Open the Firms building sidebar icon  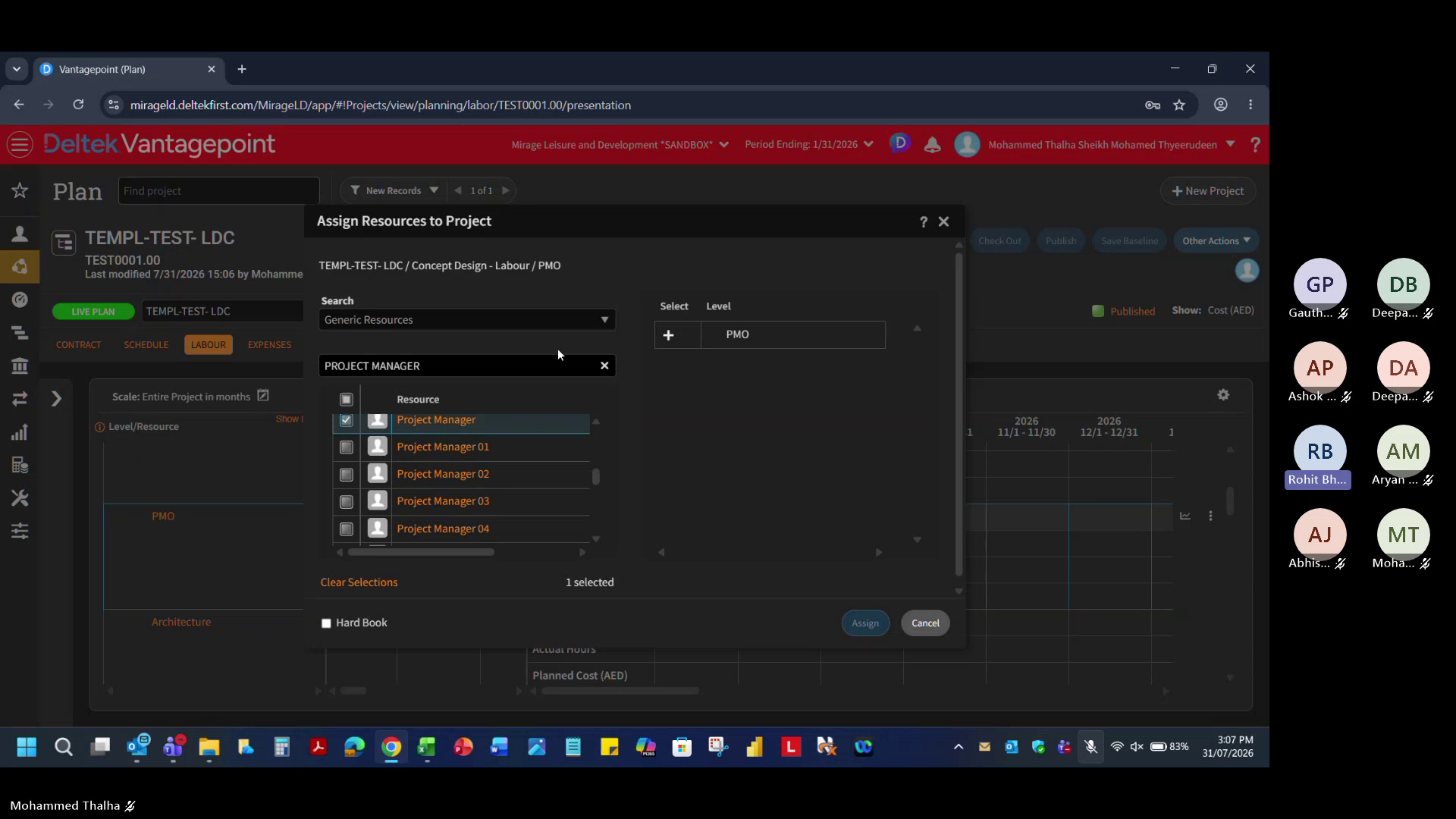point(20,366)
